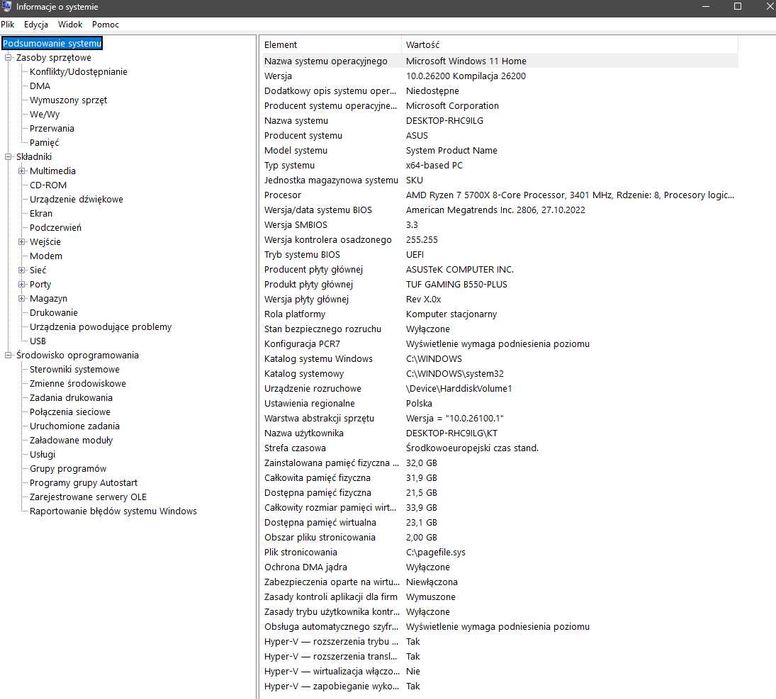
Task: Click the C:\WINDOWS\system32 value
Action: 455,374
